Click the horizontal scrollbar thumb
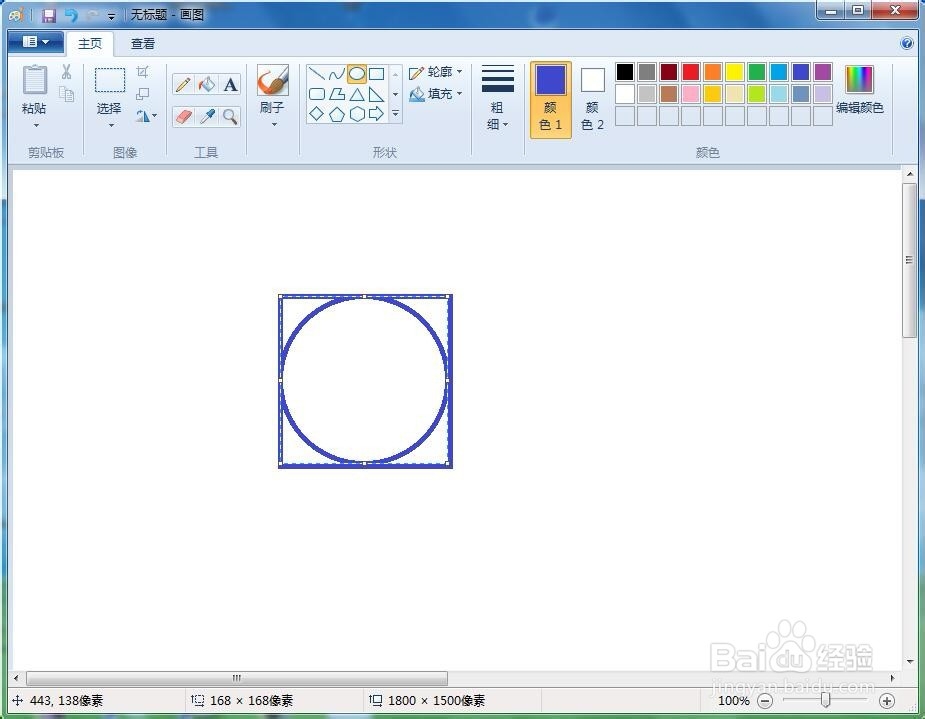Screen dimensions: 925x719 pyautogui.click(x=237, y=678)
